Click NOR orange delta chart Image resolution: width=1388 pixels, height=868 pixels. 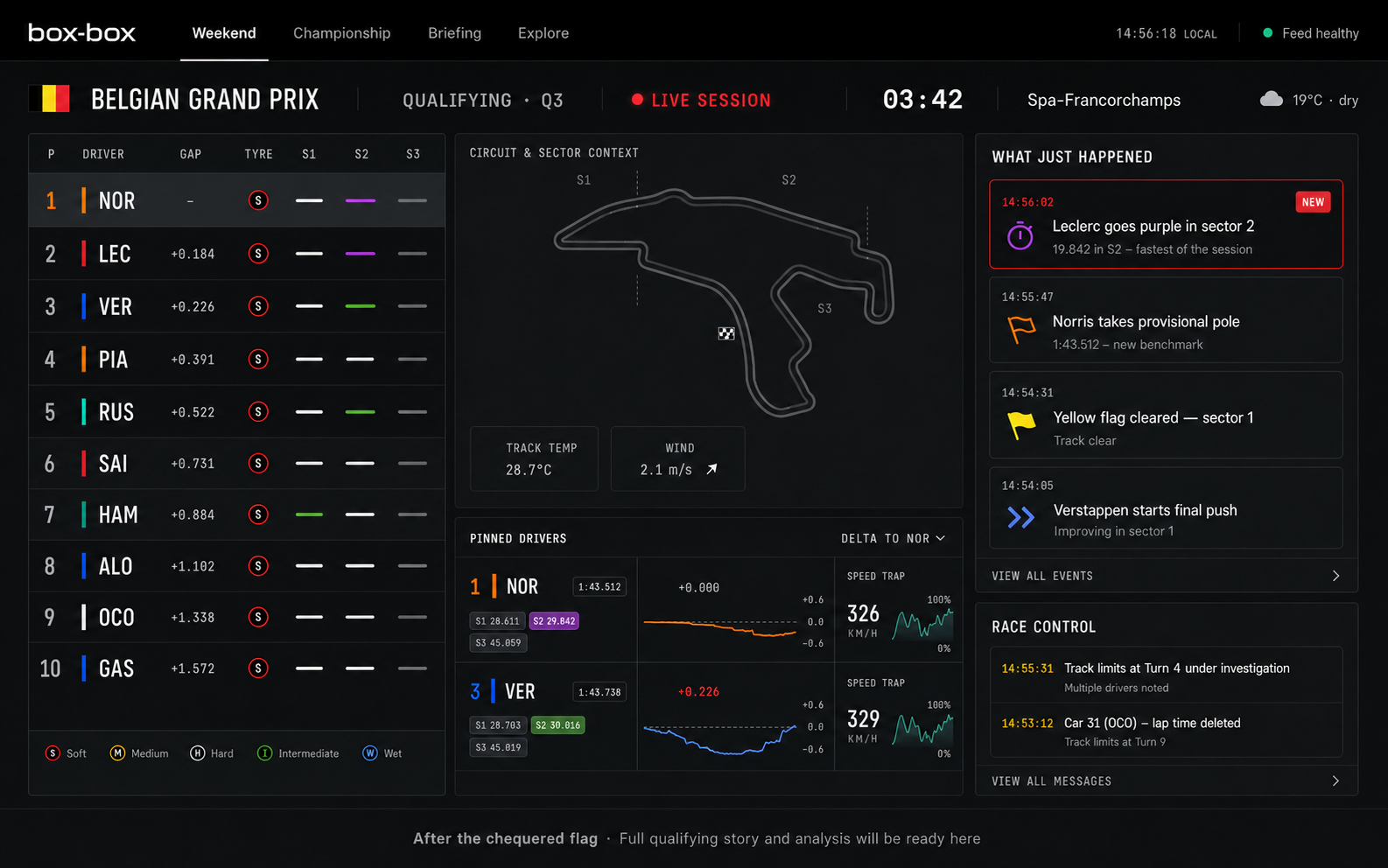(720, 626)
